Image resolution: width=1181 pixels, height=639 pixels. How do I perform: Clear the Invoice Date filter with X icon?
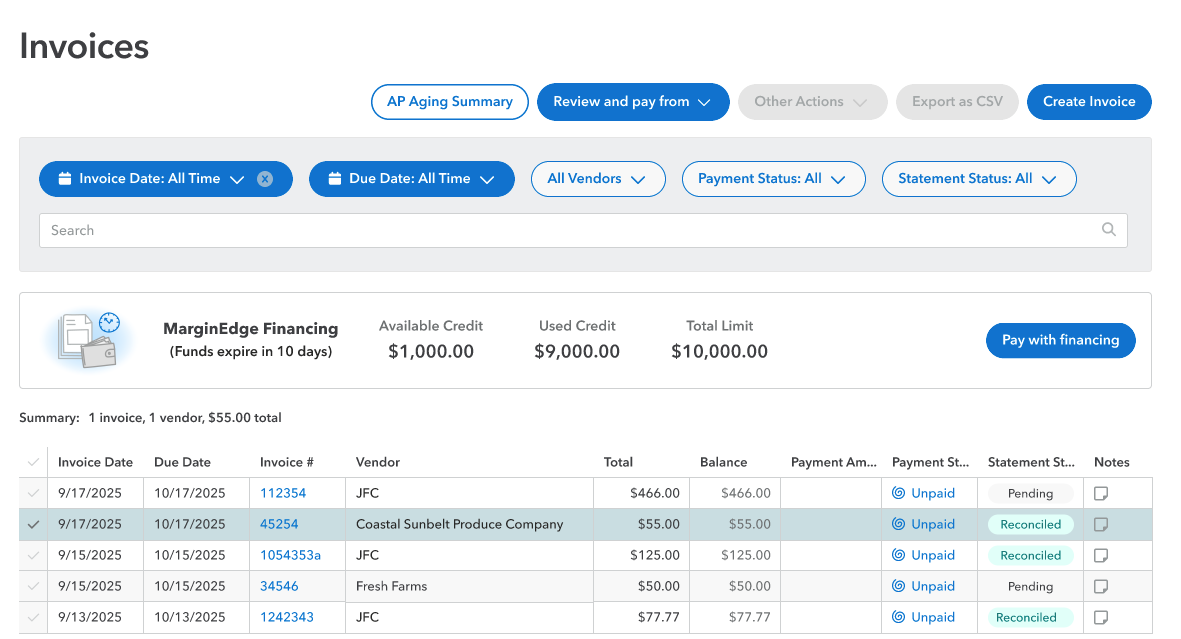pyautogui.click(x=265, y=179)
